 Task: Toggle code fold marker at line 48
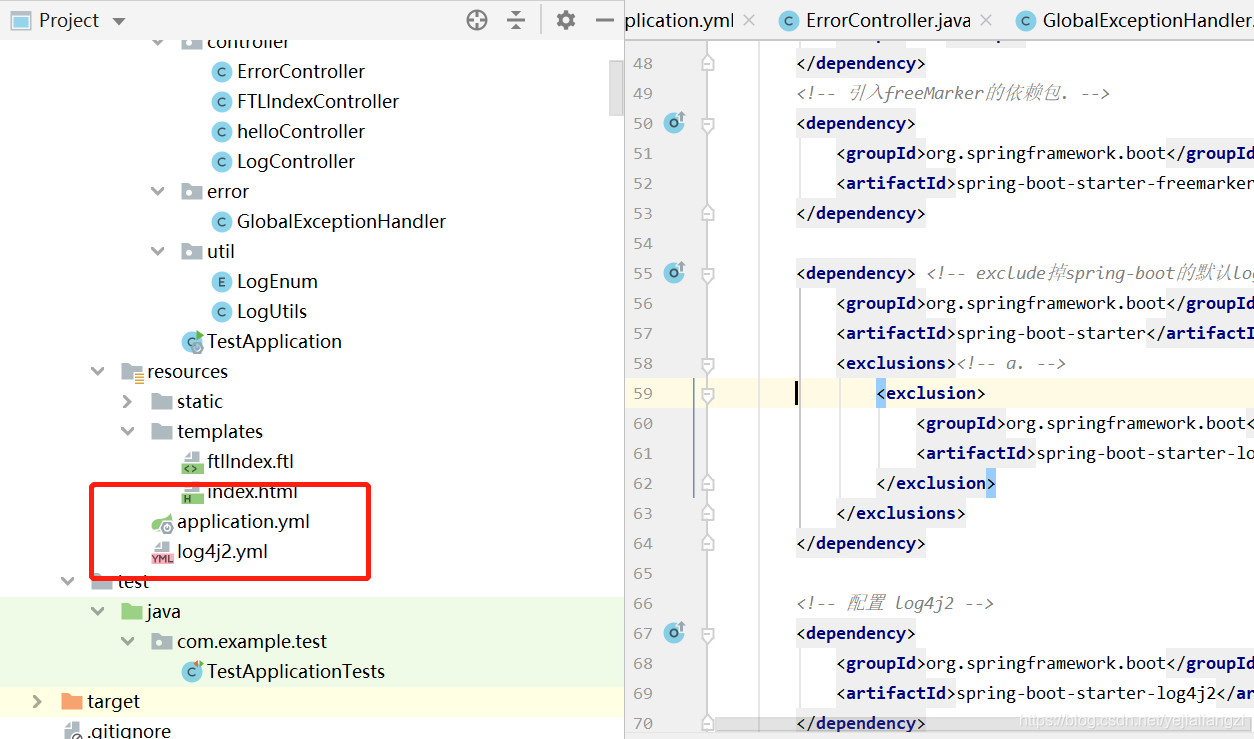708,63
